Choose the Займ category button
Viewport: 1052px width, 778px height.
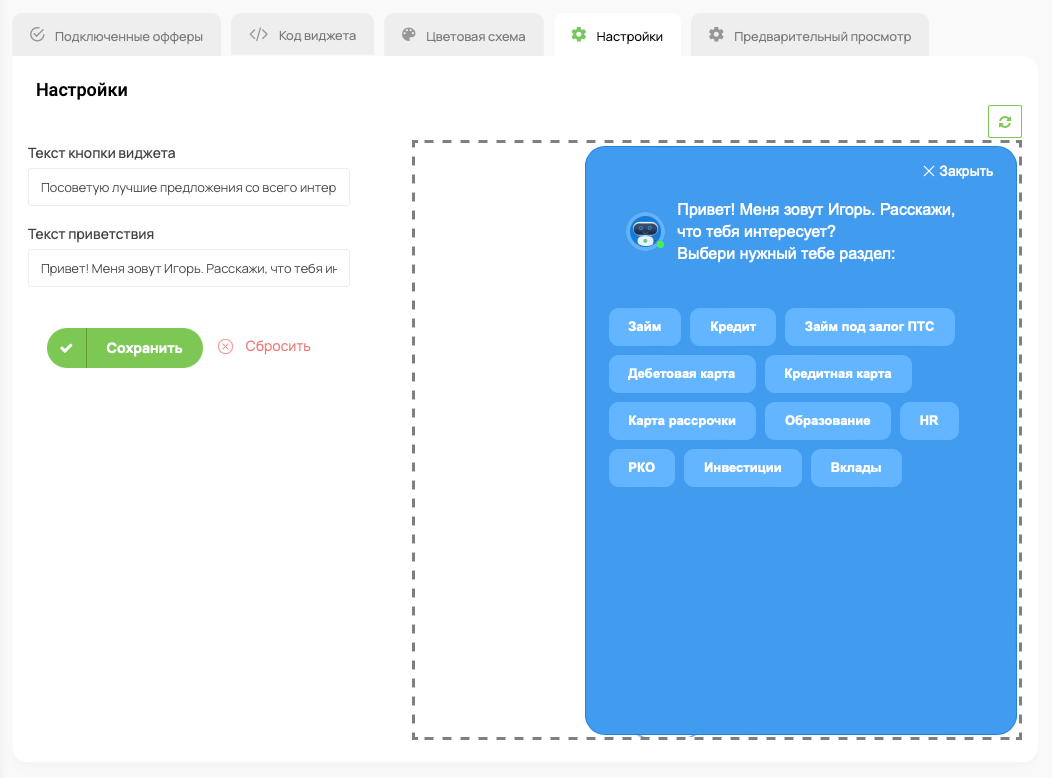pyautogui.click(x=644, y=327)
